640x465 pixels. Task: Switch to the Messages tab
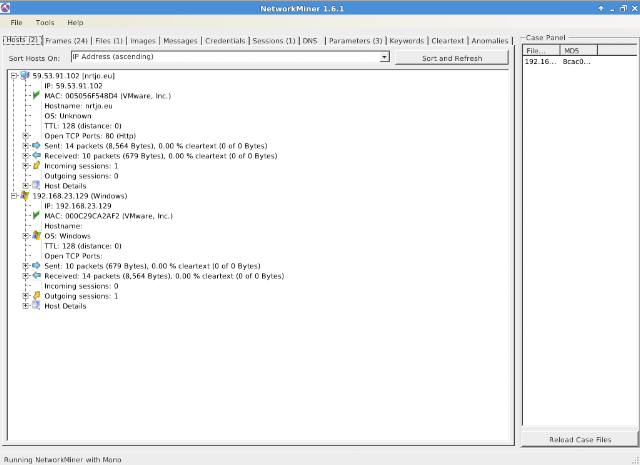point(180,40)
